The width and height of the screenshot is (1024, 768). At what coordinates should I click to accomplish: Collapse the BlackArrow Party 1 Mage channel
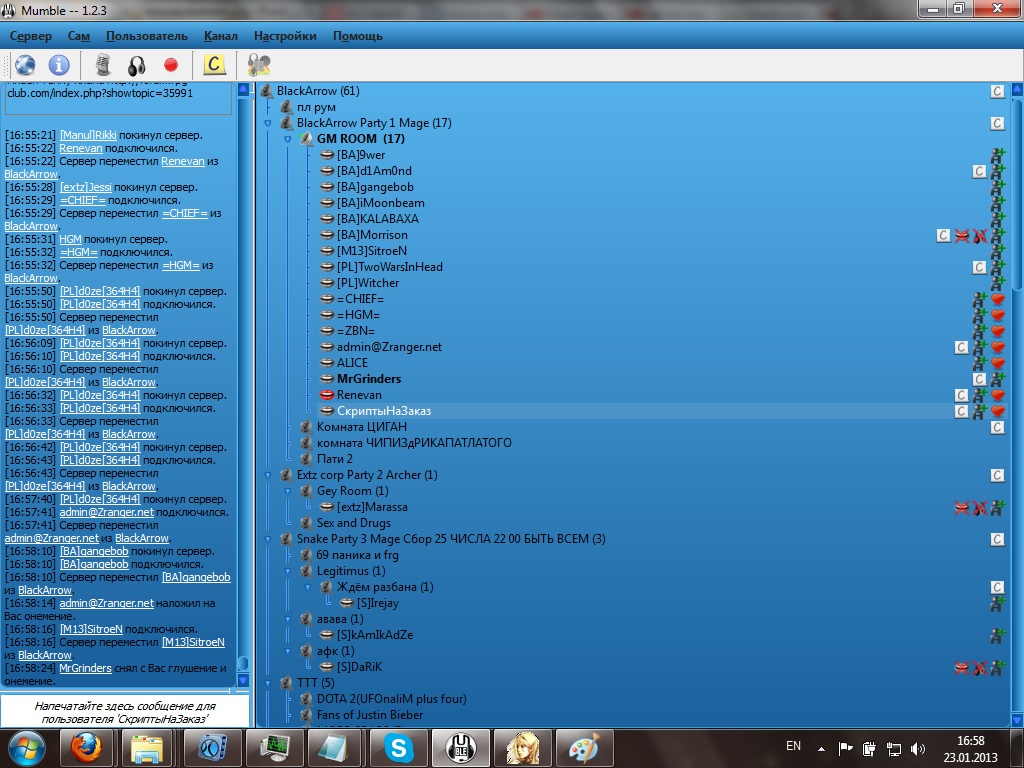[268, 123]
